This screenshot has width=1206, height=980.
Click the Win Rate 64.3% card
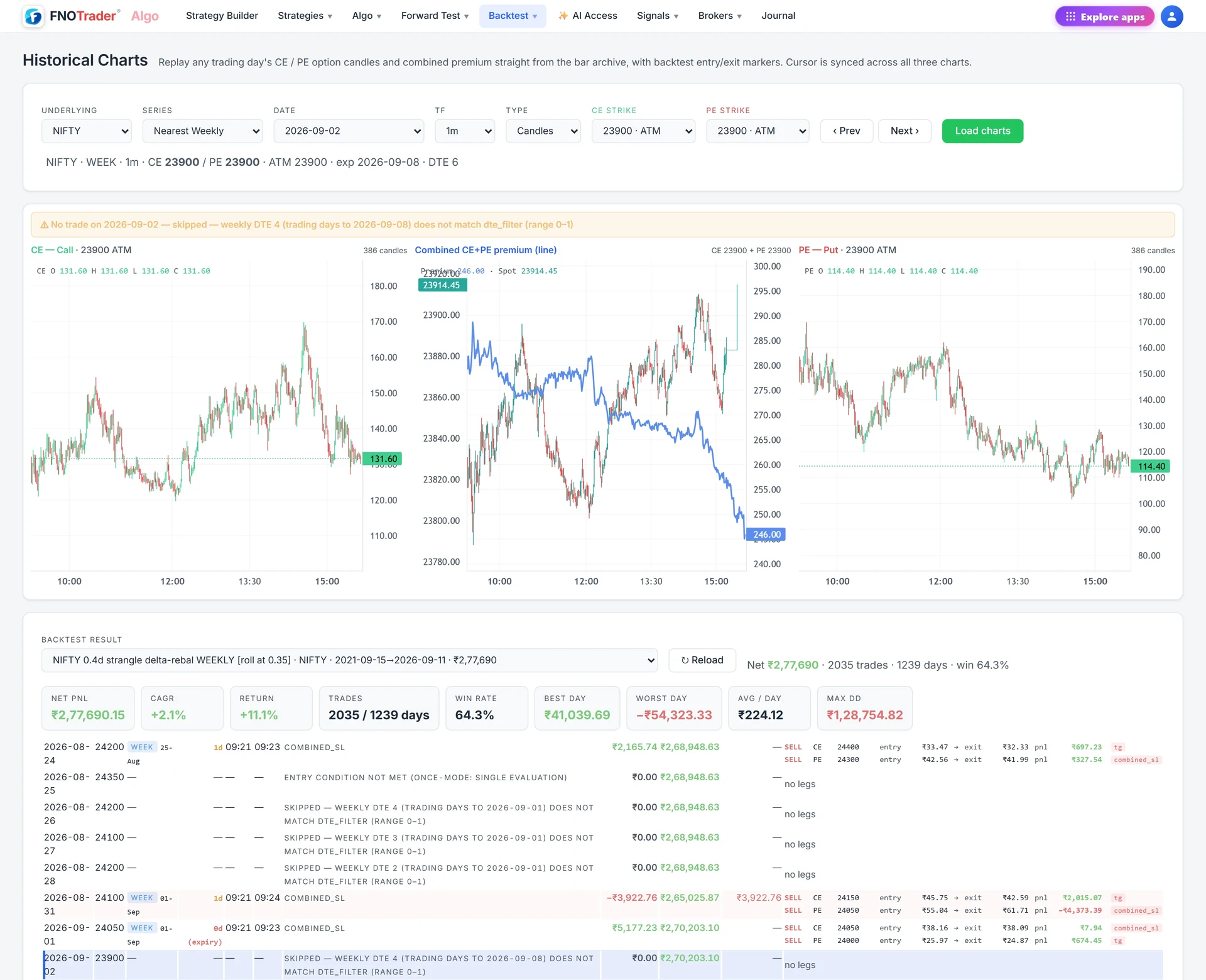[486, 708]
